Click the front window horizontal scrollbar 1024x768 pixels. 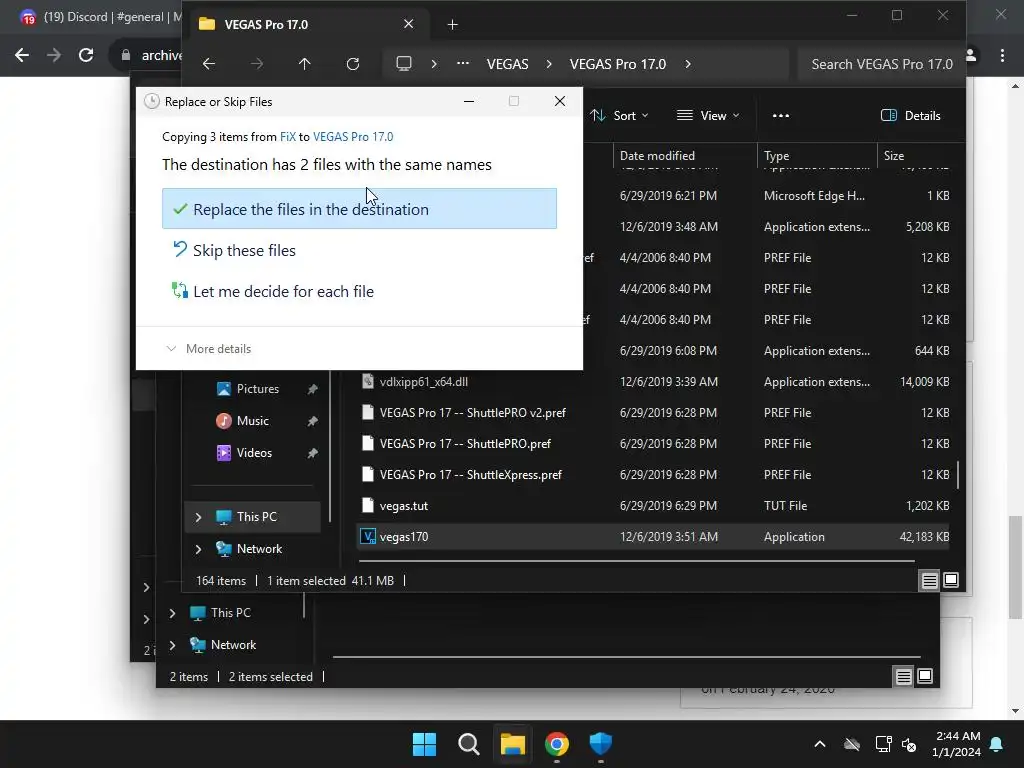[x=636, y=560]
